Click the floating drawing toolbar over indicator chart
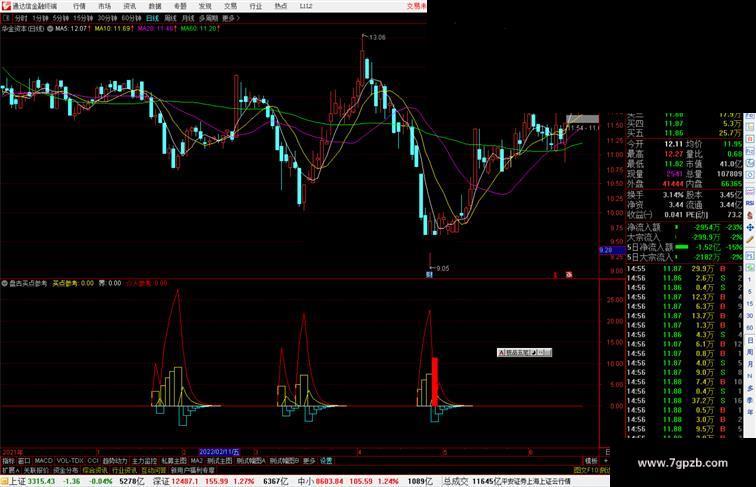Screen dimensions: 756x487 525,352
